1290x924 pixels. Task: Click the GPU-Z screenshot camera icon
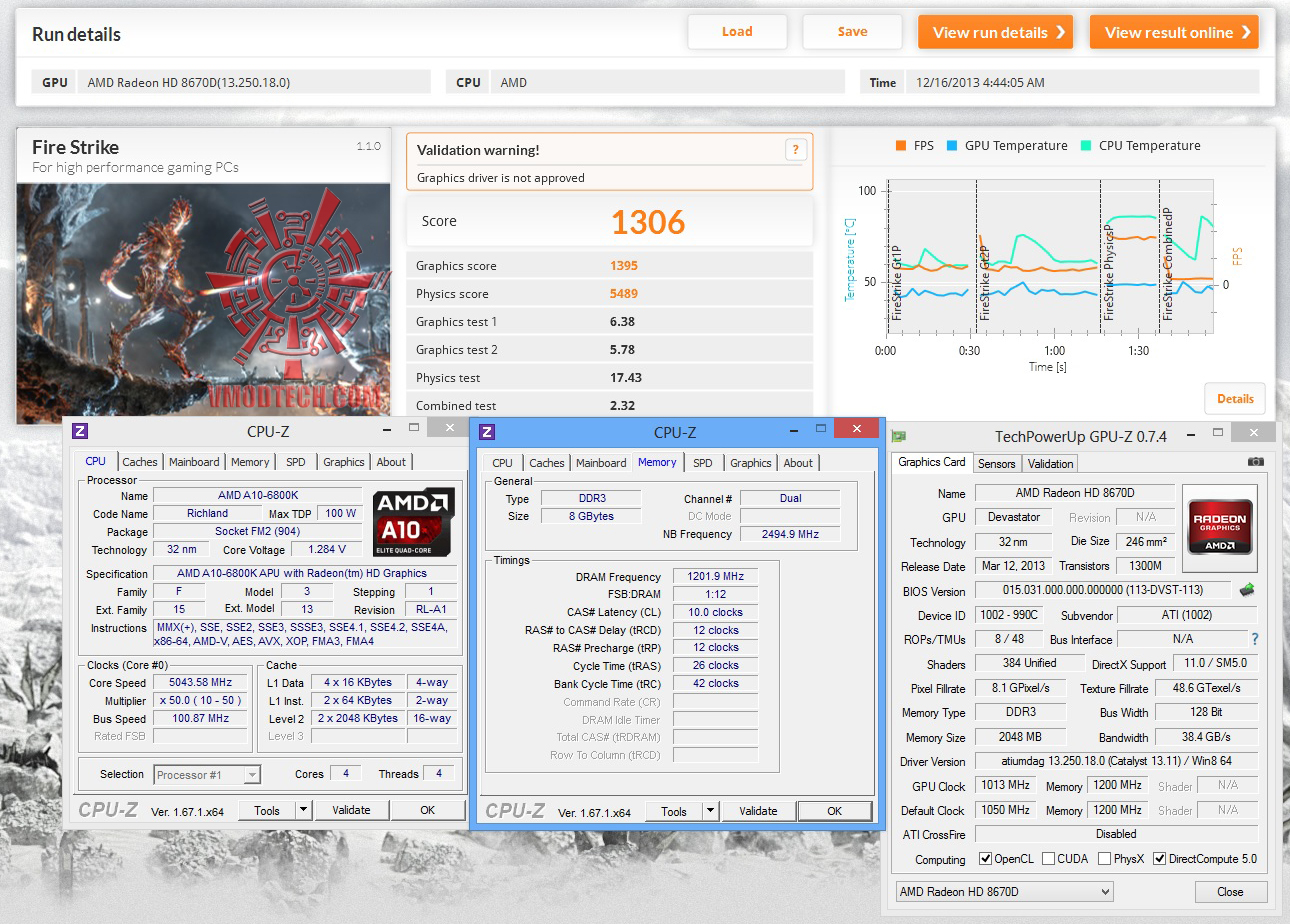(x=1256, y=461)
